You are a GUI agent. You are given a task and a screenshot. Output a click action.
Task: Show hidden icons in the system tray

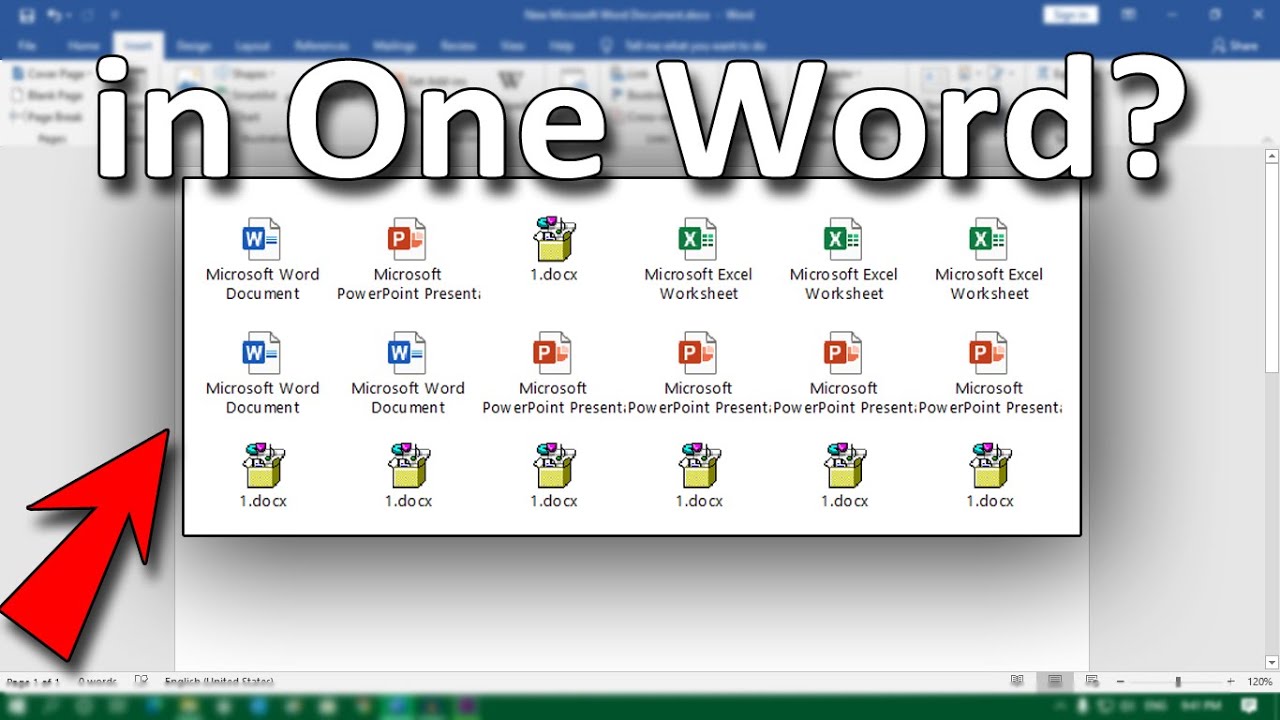(1062, 705)
